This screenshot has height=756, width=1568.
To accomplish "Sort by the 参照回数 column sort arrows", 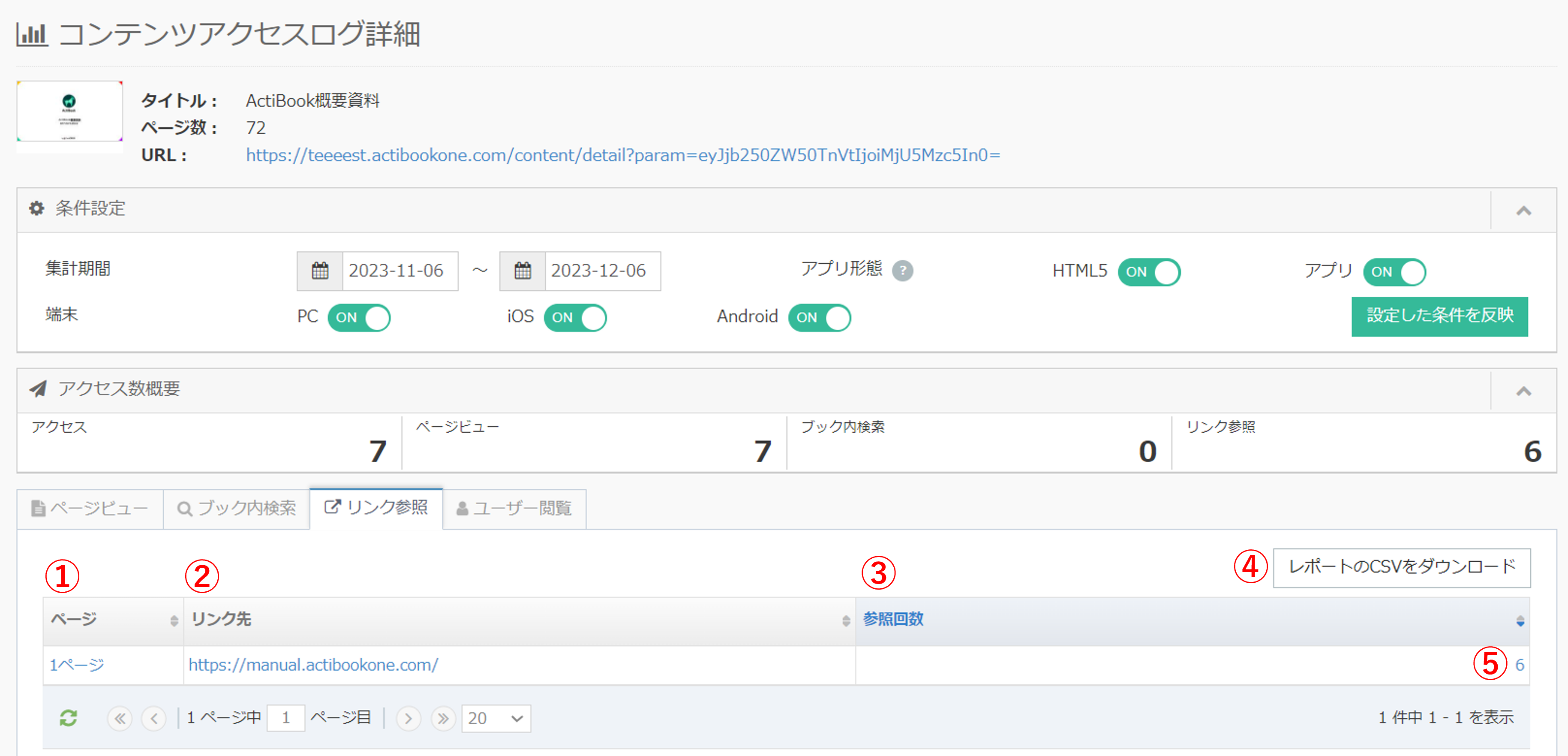I will (1520, 620).
